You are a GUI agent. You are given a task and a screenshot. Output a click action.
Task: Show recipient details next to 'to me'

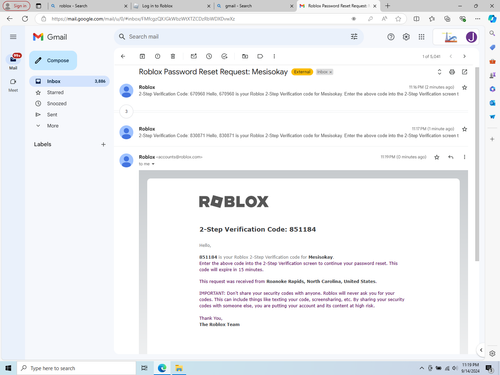click(x=153, y=164)
